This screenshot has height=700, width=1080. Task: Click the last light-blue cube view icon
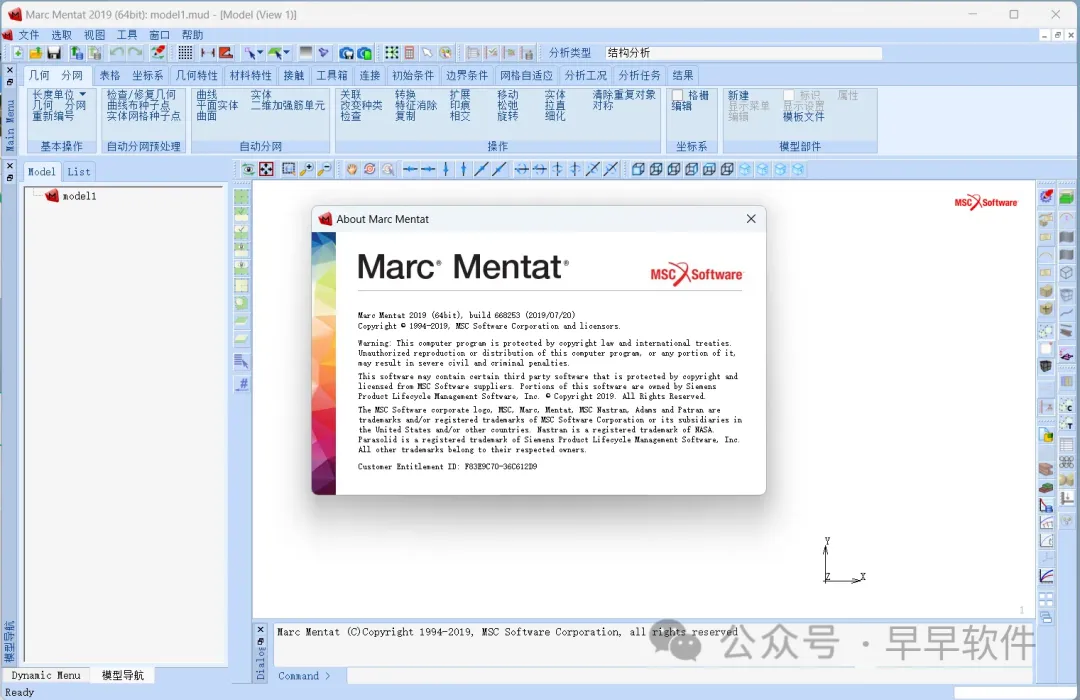798,169
